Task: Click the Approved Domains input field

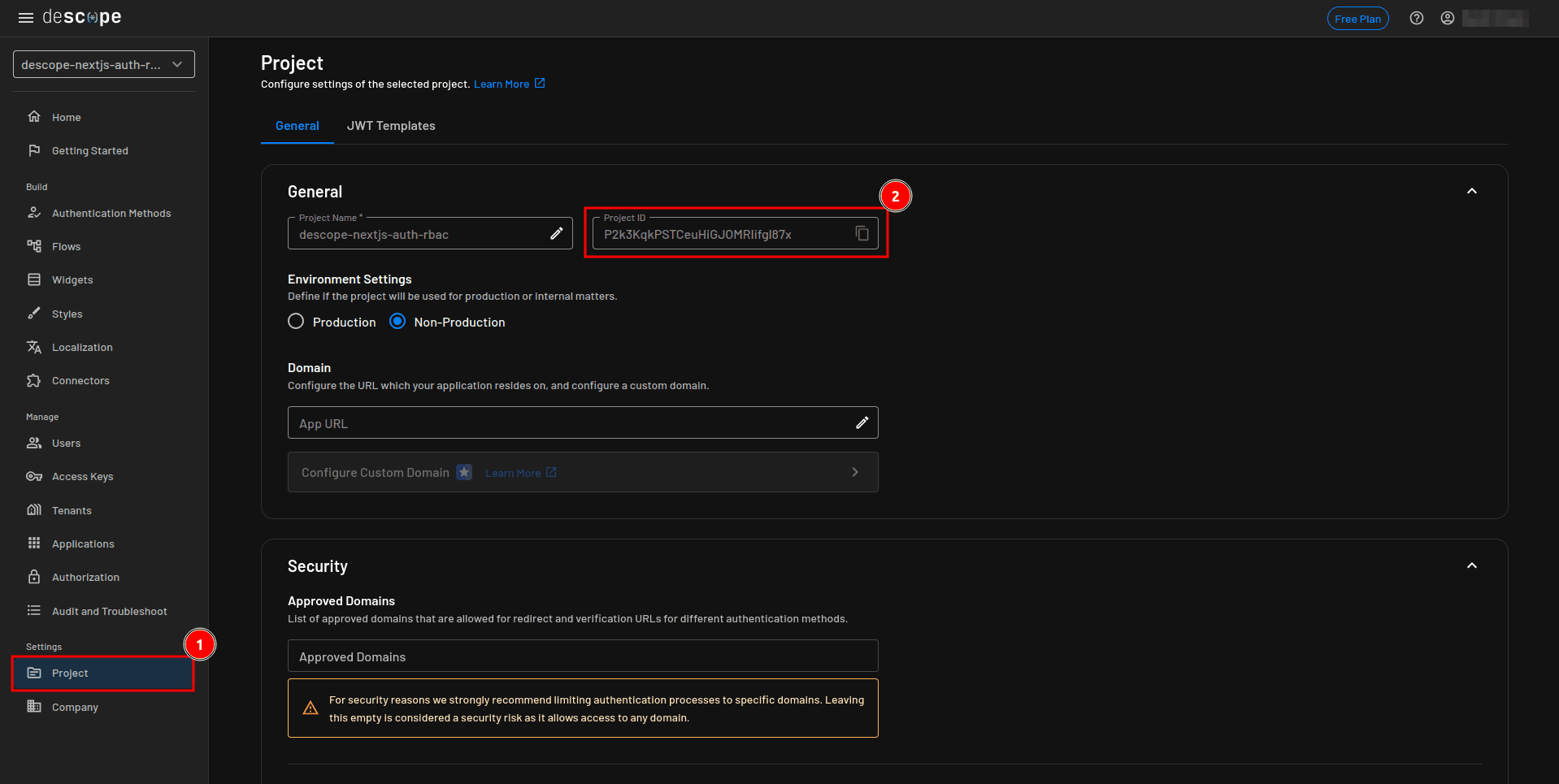Action: [583, 656]
